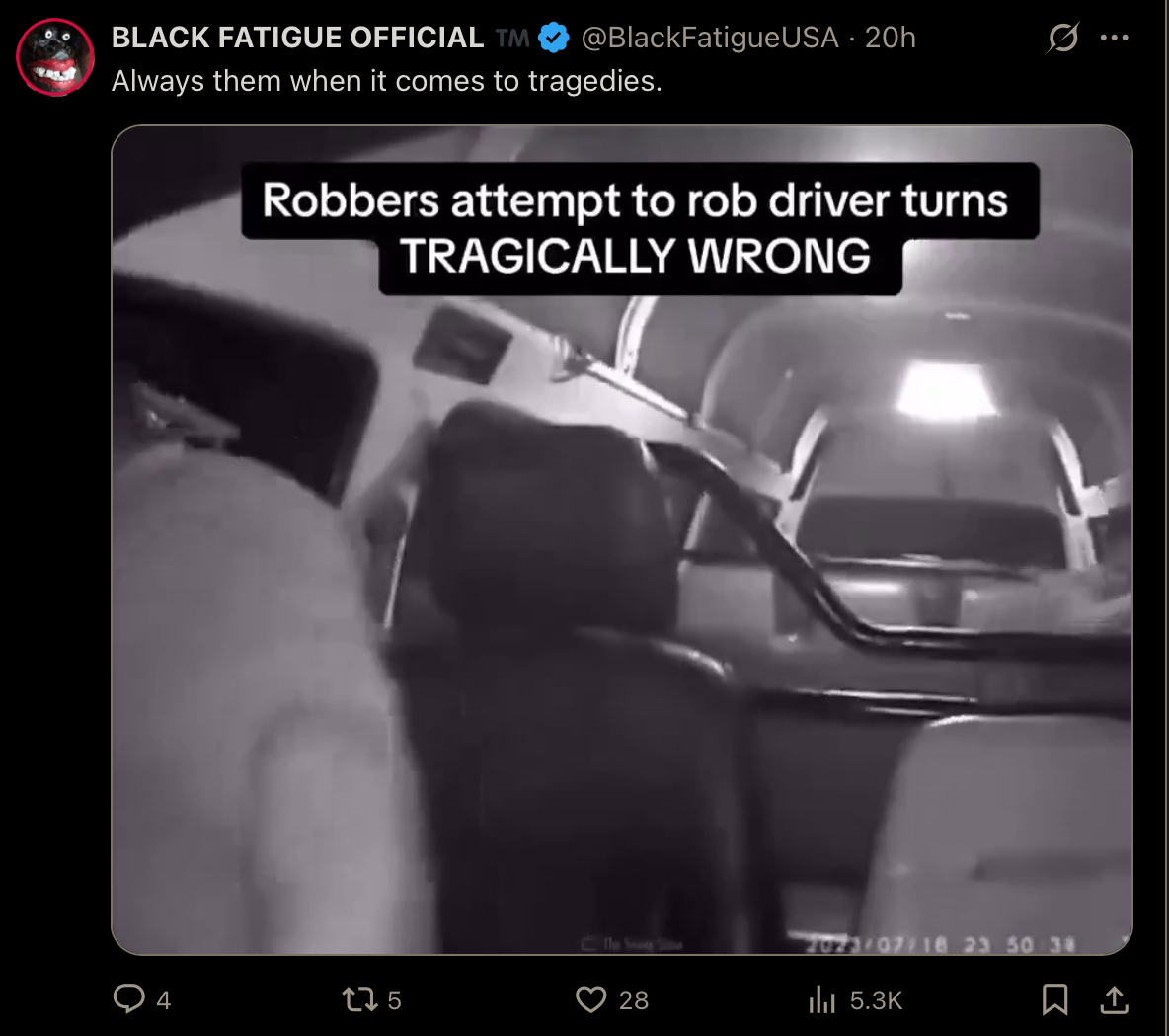Open the three-dot more options menu

tap(1114, 38)
